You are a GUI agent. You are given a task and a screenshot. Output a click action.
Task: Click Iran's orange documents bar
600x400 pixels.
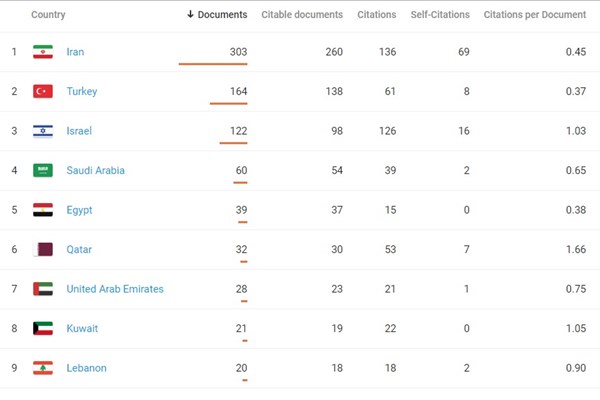(x=213, y=64)
